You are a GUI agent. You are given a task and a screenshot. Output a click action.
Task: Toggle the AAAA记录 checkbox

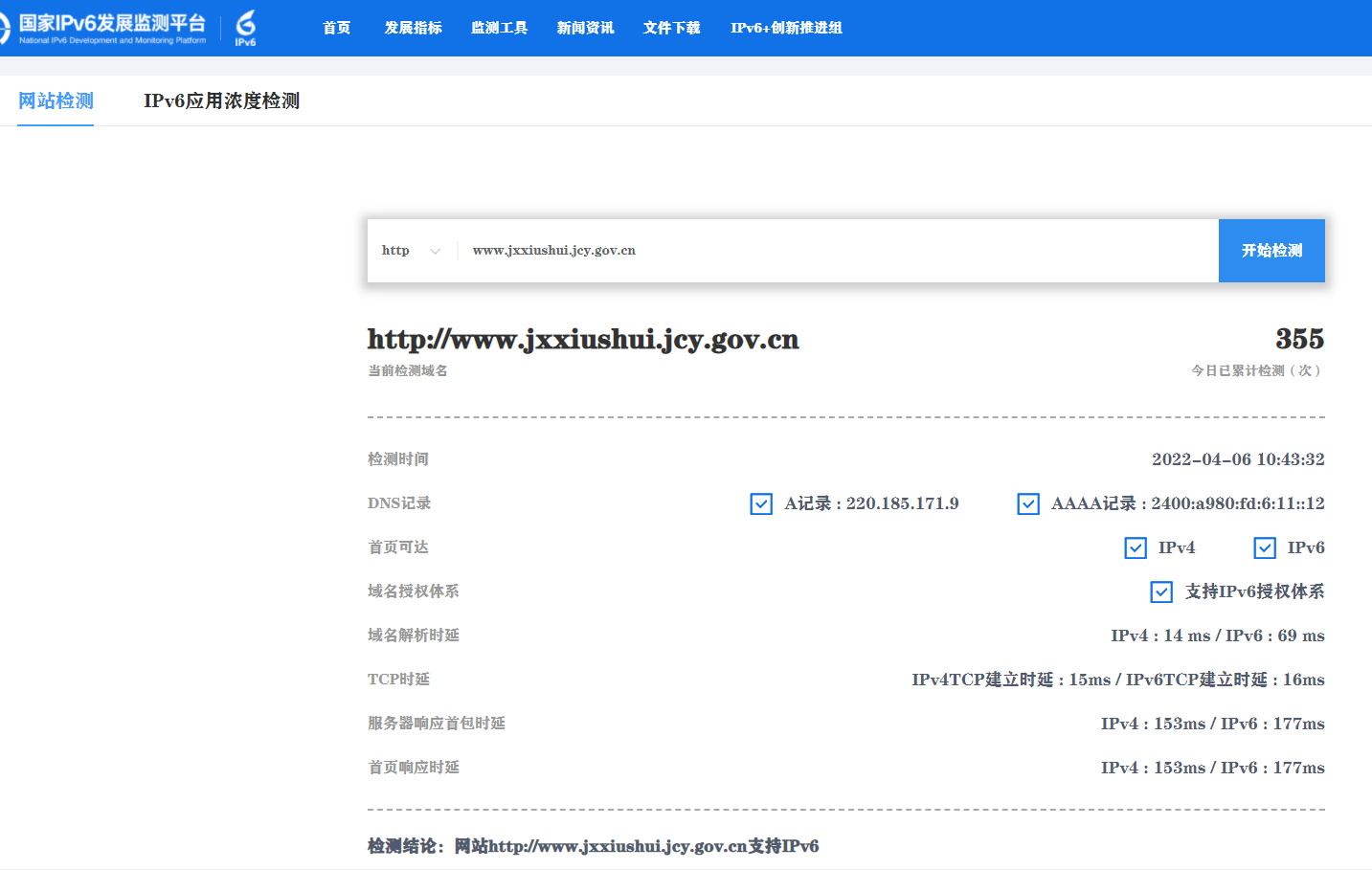point(1028,503)
